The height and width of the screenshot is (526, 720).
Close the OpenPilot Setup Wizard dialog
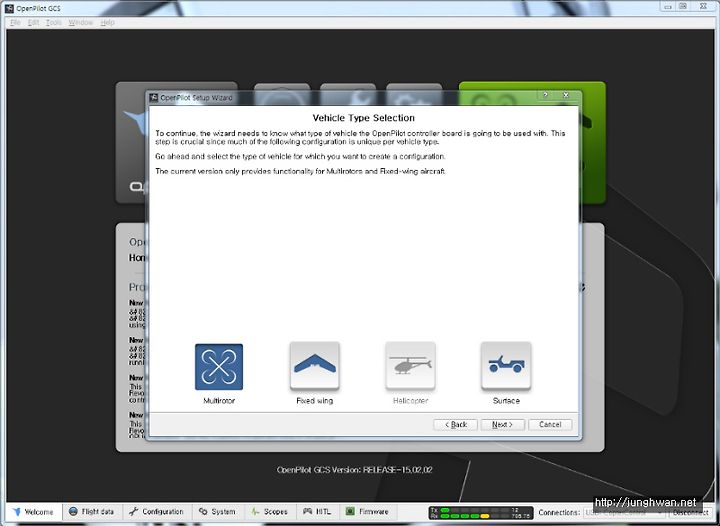coord(566,95)
